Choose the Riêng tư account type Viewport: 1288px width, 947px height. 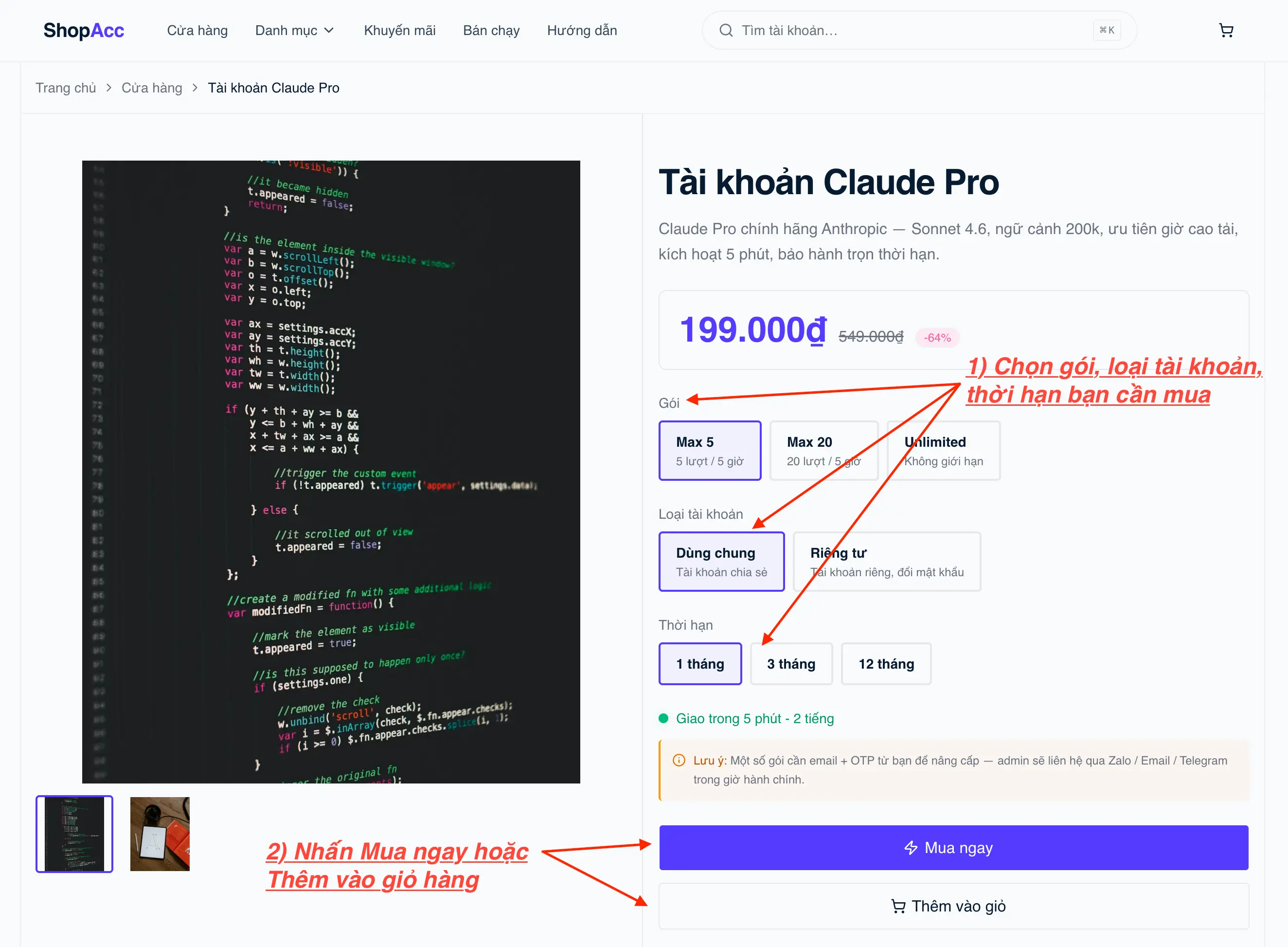[x=887, y=561]
